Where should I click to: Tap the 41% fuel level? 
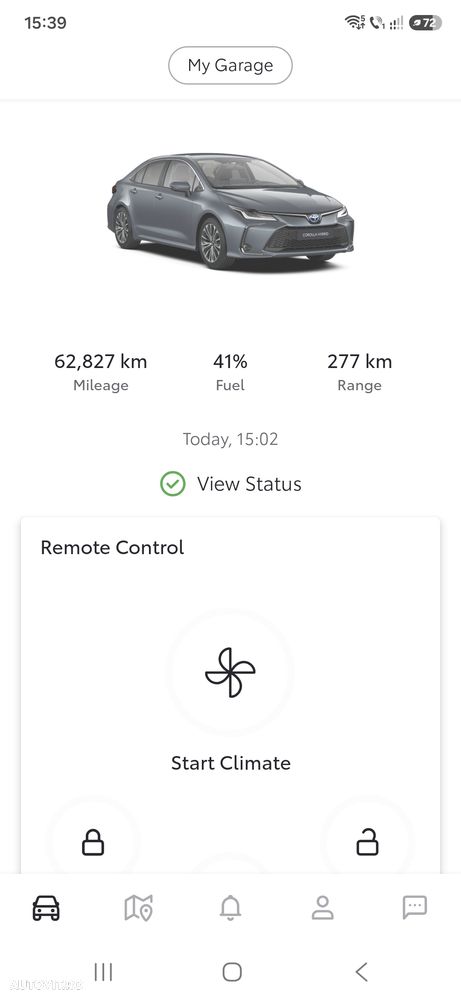230,362
